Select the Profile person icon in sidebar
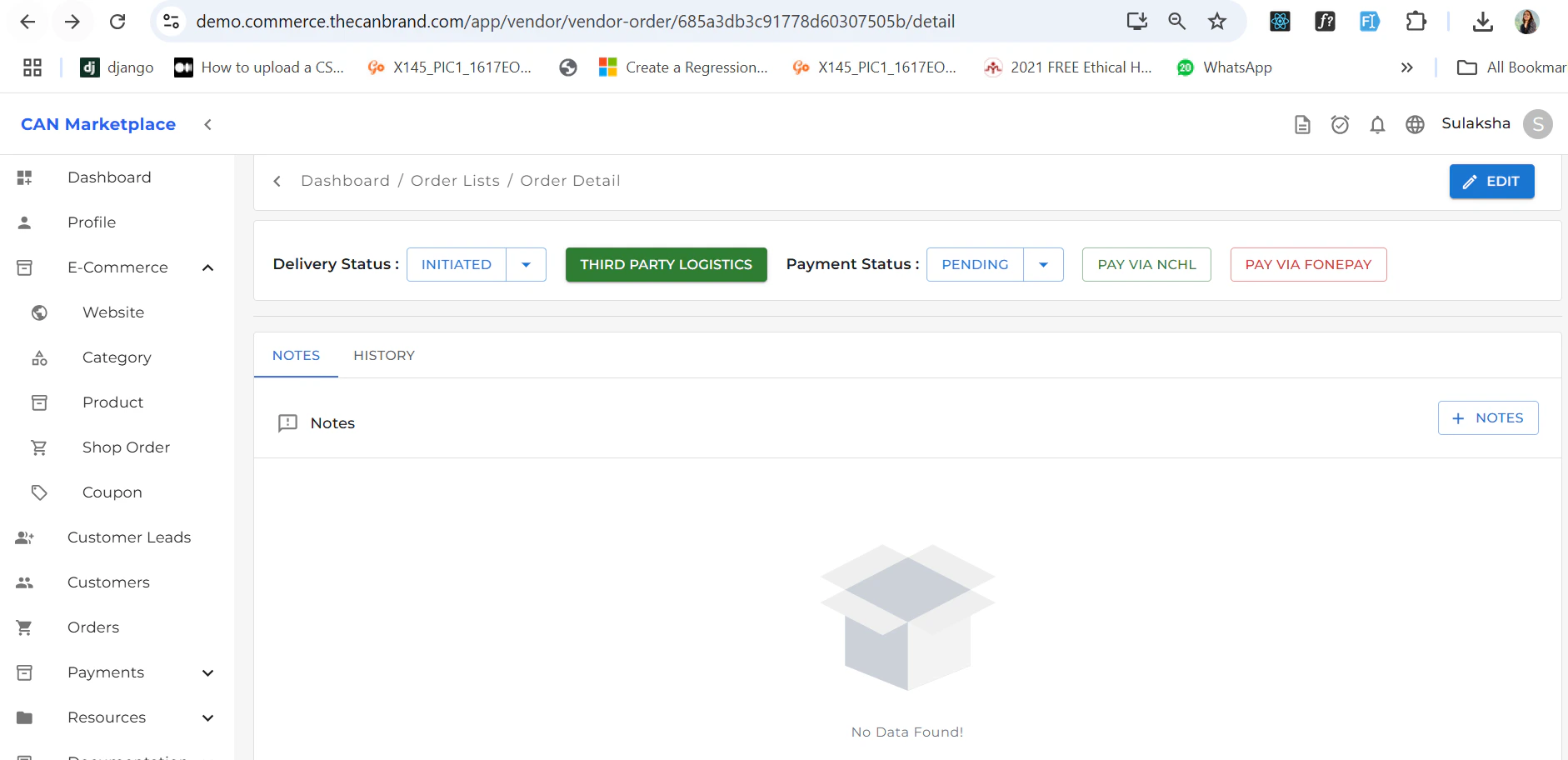This screenshot has width=1568, height=760. (24, 222)
